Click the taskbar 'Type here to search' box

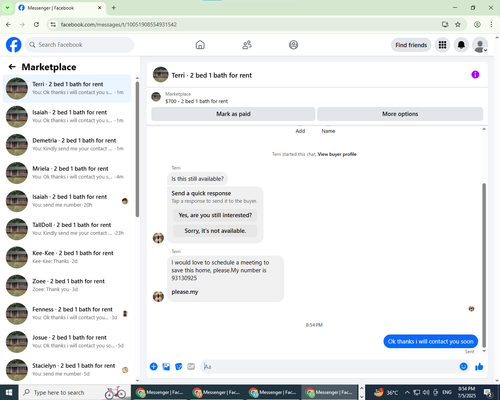tap(74, 392)
